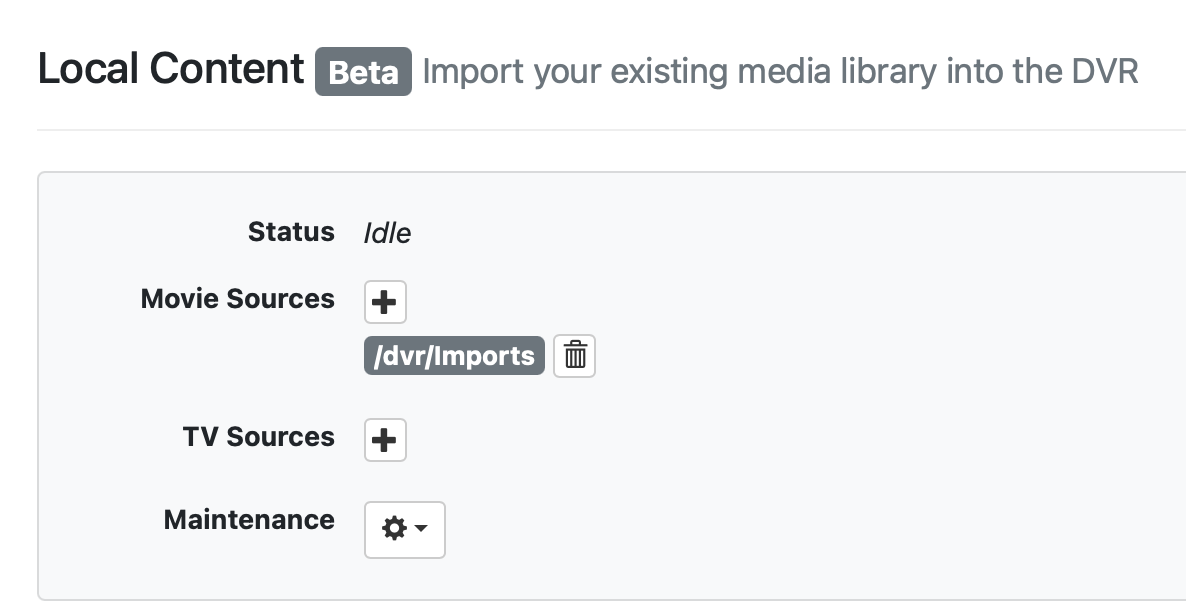Click the word "DVR" in the subtitle

click(x=1099, y=72)
